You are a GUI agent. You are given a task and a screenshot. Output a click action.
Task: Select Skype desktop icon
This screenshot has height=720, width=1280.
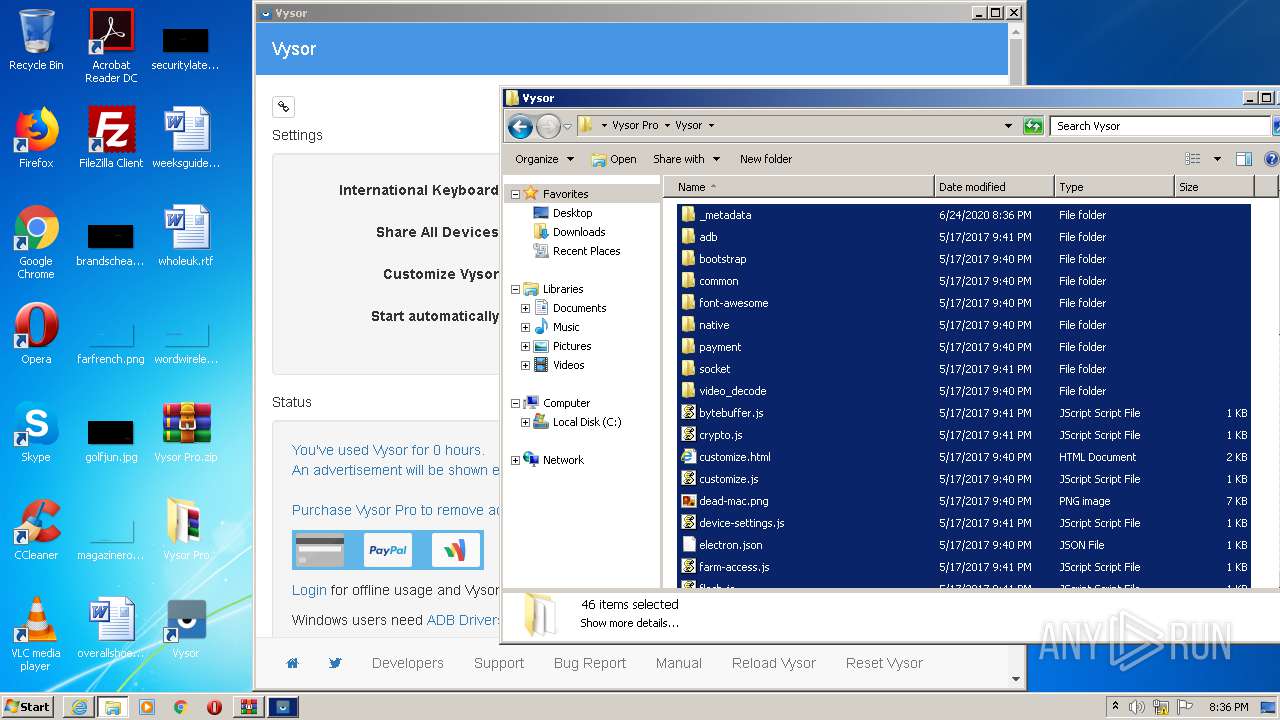pos(36,432)
